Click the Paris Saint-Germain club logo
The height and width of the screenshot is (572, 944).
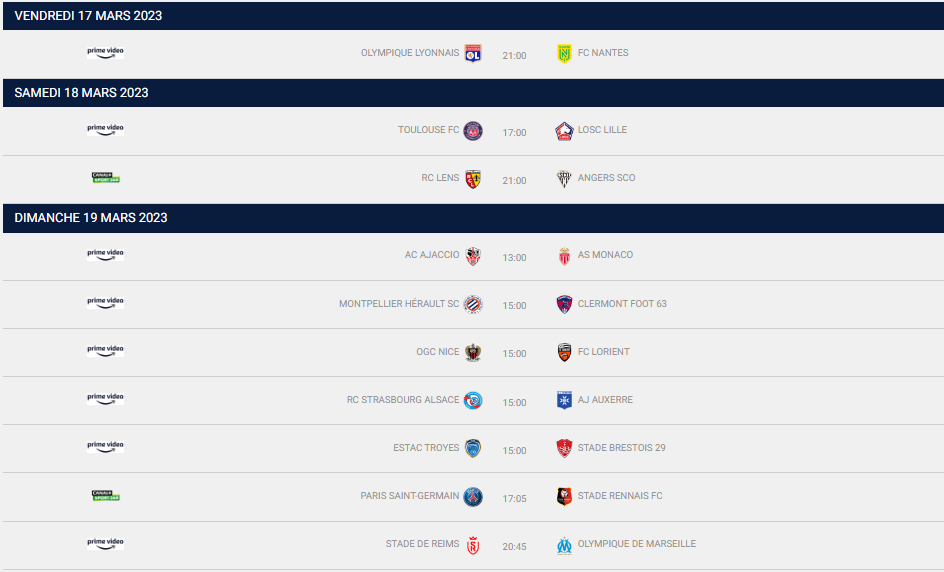click(x=473, y=496)
